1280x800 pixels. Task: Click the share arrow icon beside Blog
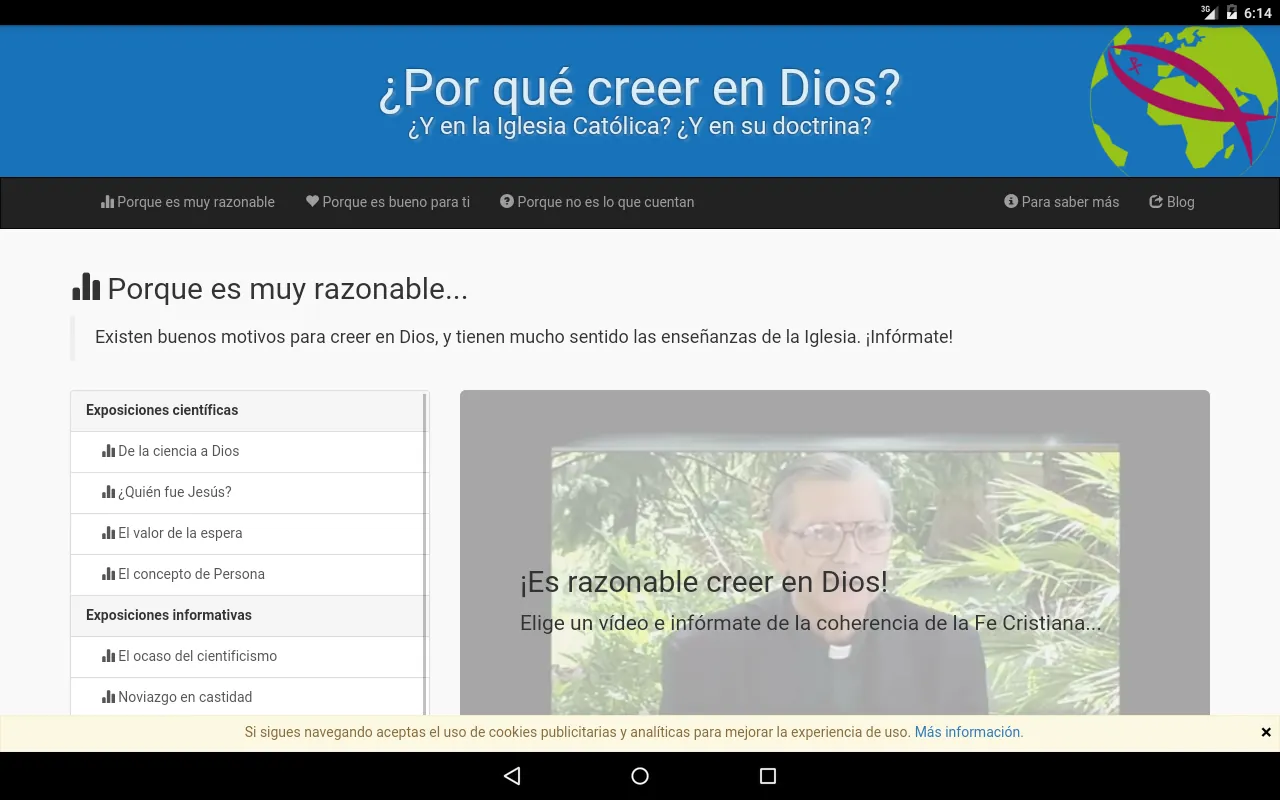(1156, 201)
